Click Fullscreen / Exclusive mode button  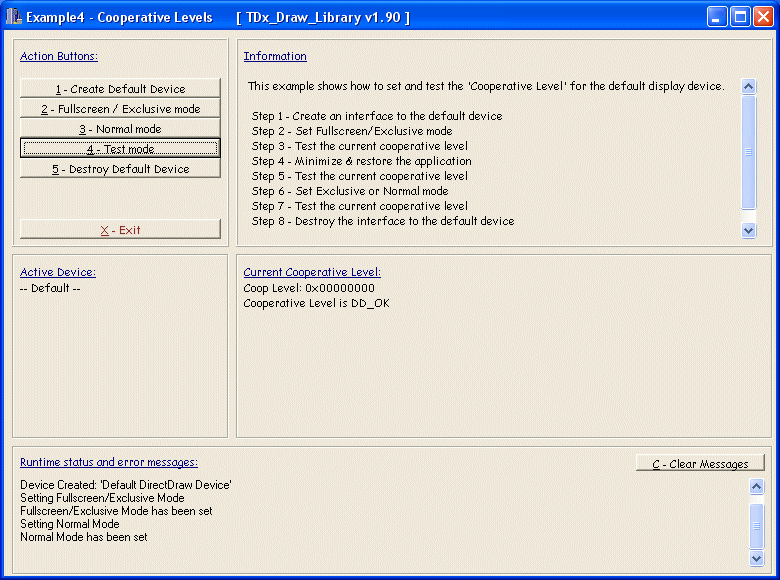tap(120, 109)
